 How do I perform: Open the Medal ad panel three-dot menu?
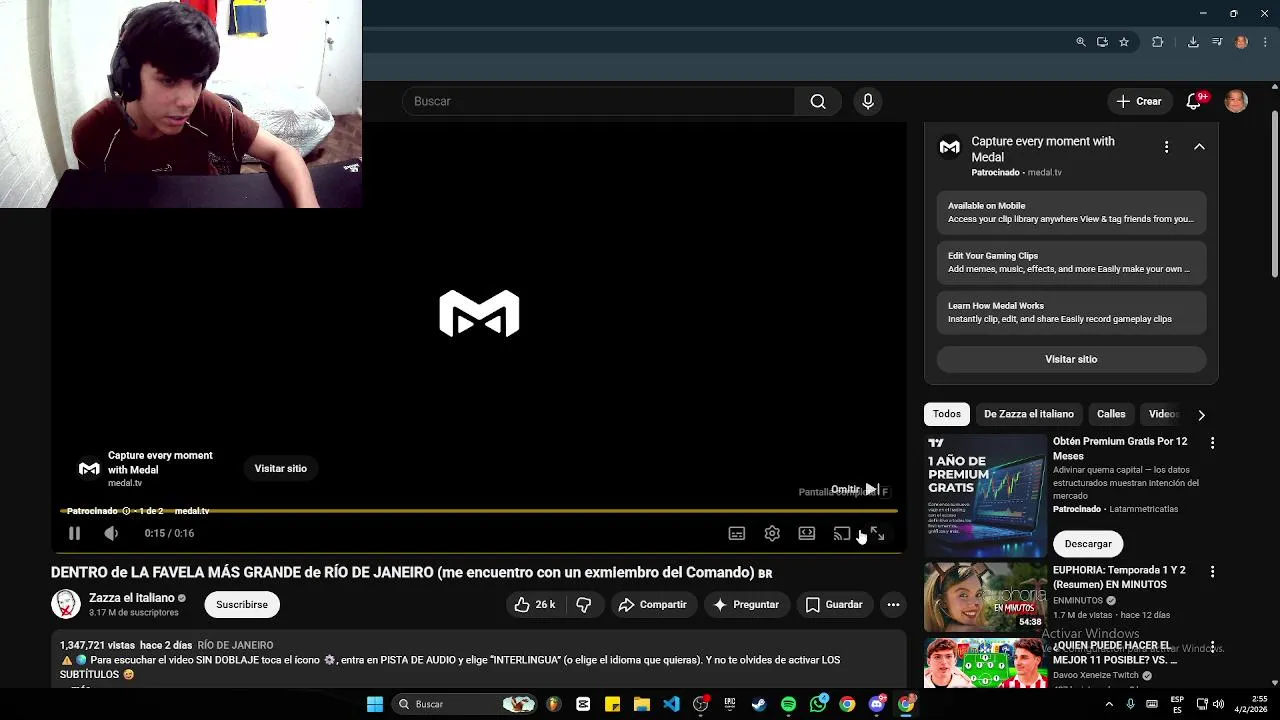(x=1166, y=147)
